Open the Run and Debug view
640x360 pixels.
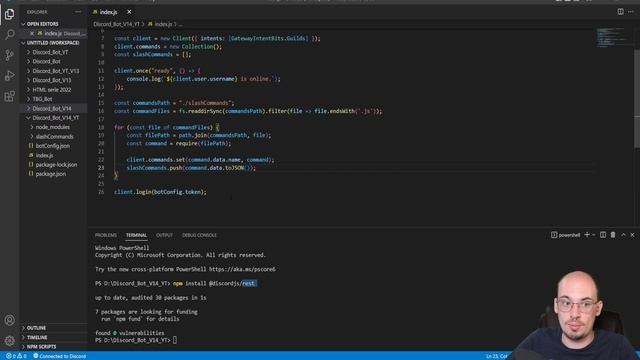(9, 76)
